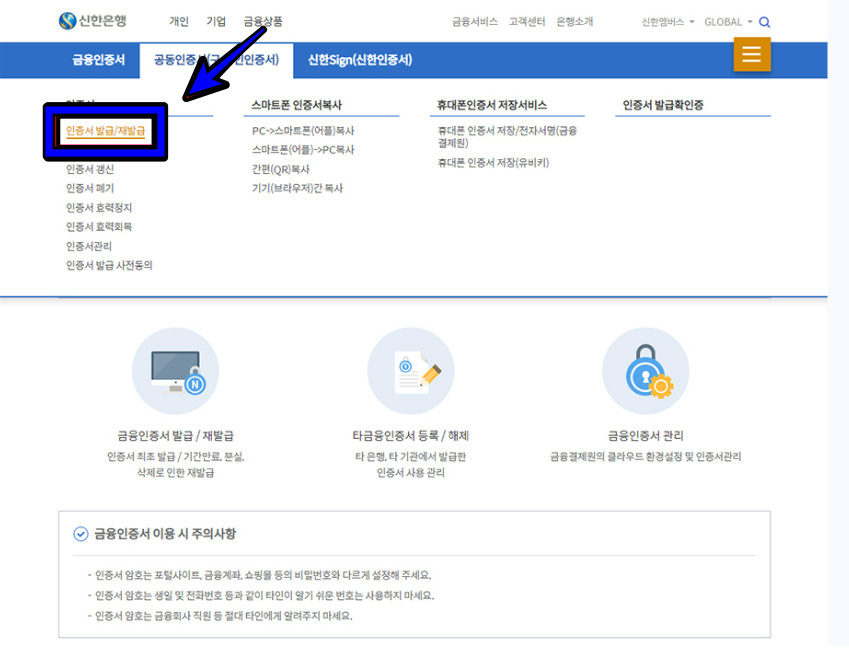Click the 휴대폰인증서 저장서비스 heading
The image size is (849, 650).
(492, 105)
